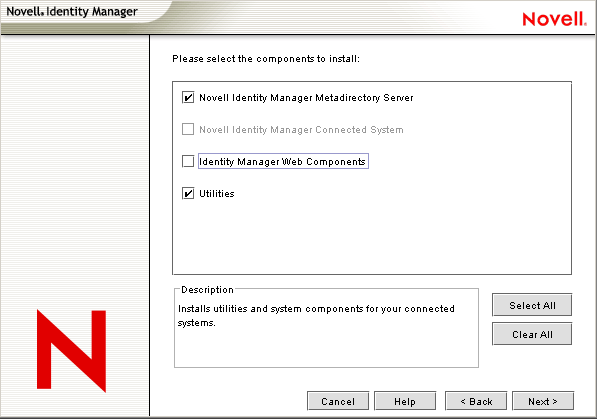Select the Identity Manager Web Components label
This screenshot has width=597, height=419.
(283, 162)
